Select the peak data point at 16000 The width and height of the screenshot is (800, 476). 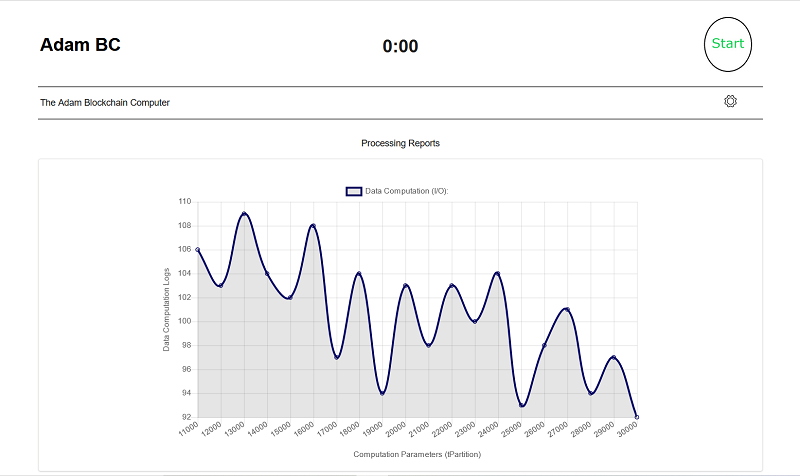click(x=313, y=226)
